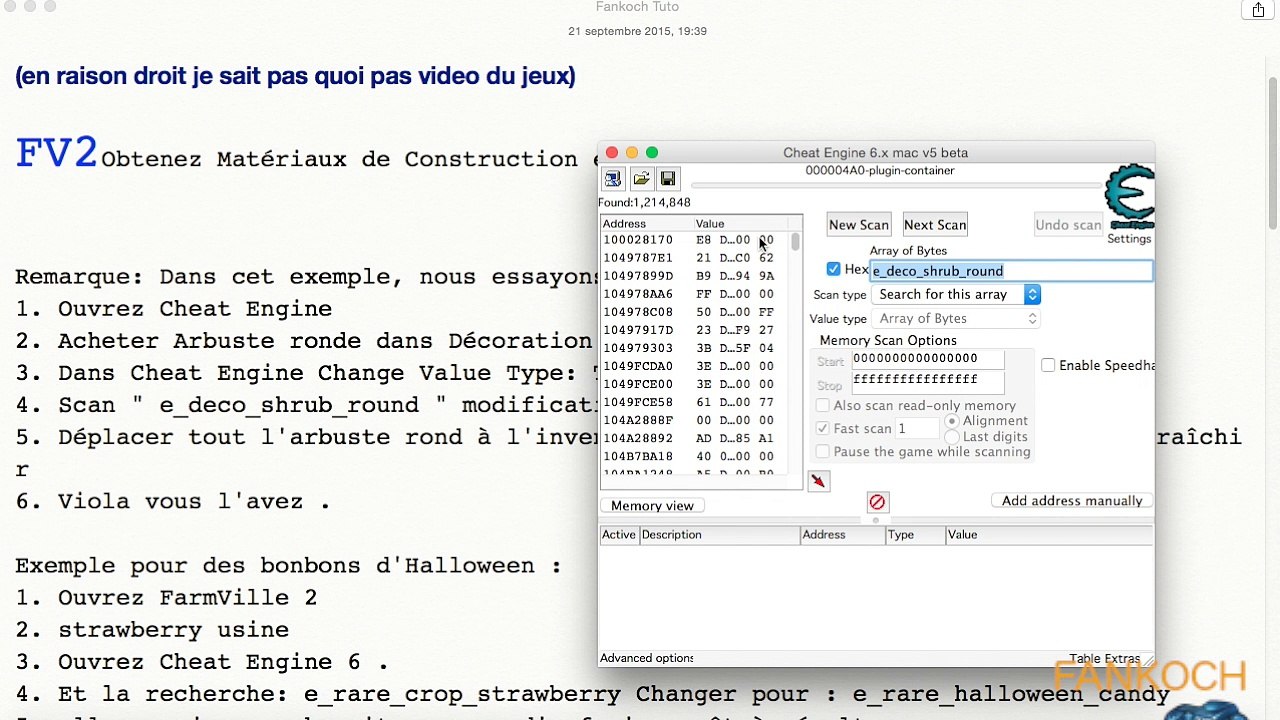Click the 000004A0-plugin-container process label

(880, 171)
